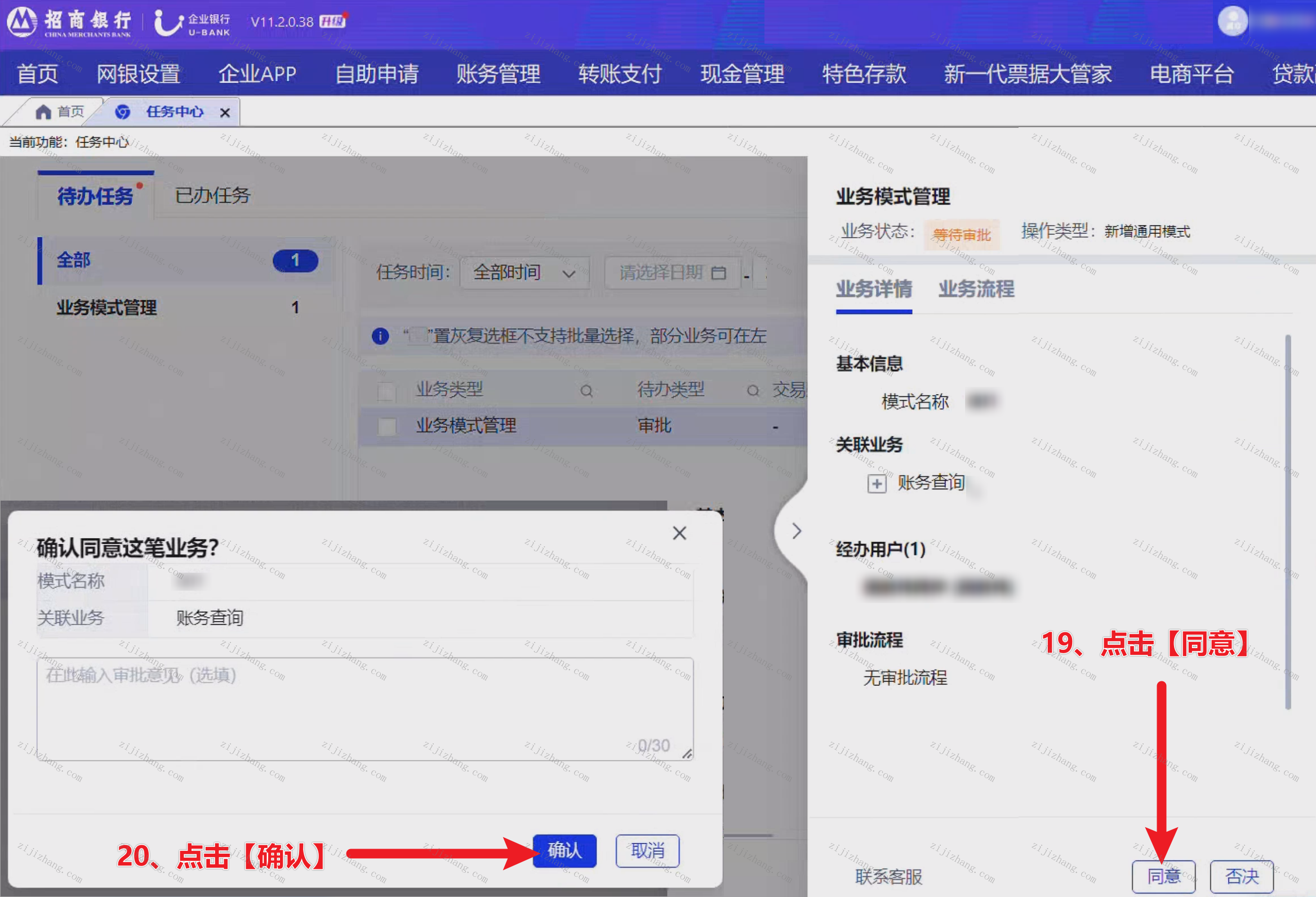Collapse the detail side panel arrow
This screenshot has height=897, width=1316.
pos(796,531)
